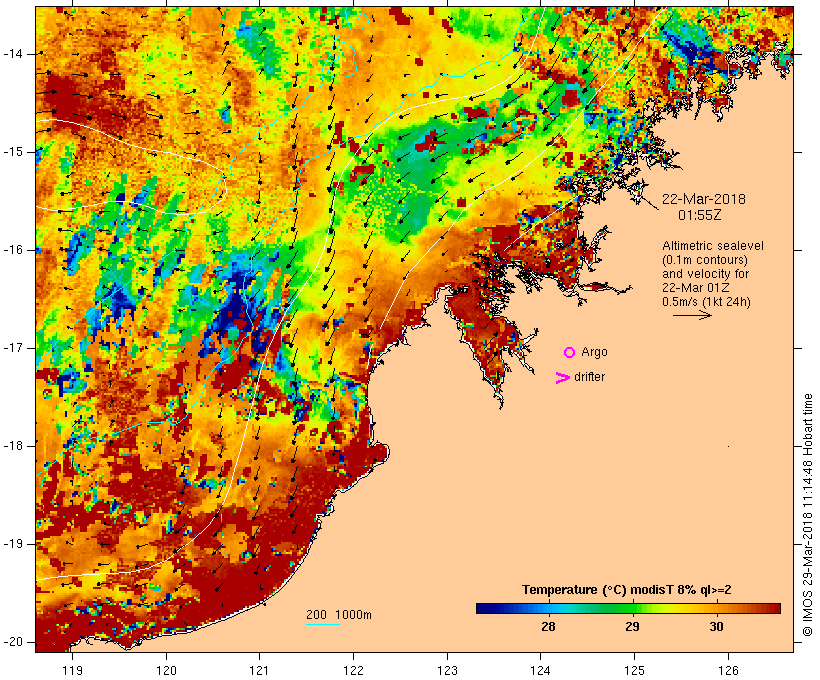820x680 pixels.
Task: Click the IMOS copyright timestamp text
Action: [x=808, y=515]
